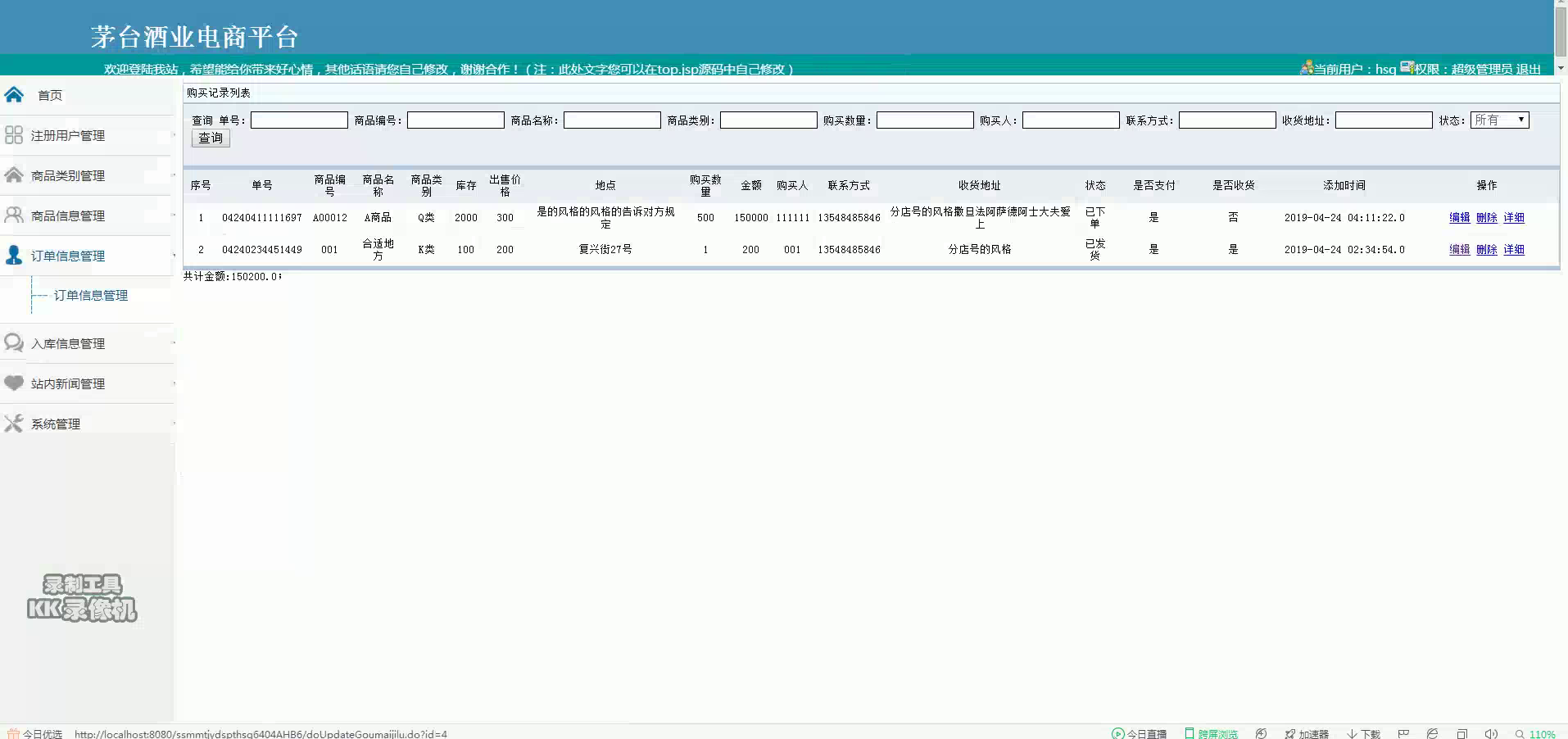This screenshot has height=739, width=1568.
Task: Click order number 04240234451449
Action: (x=261, y=249)
